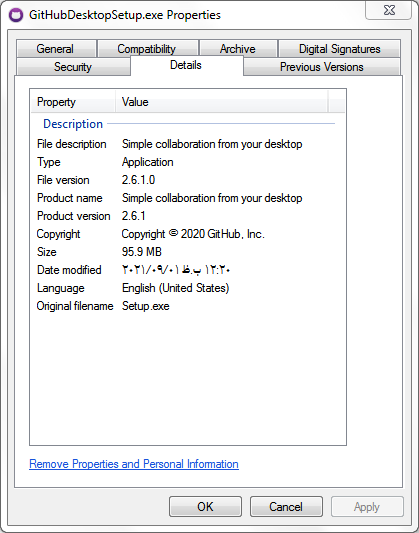
Task: Select the Language property label
Action: click(x=60, y=288)
